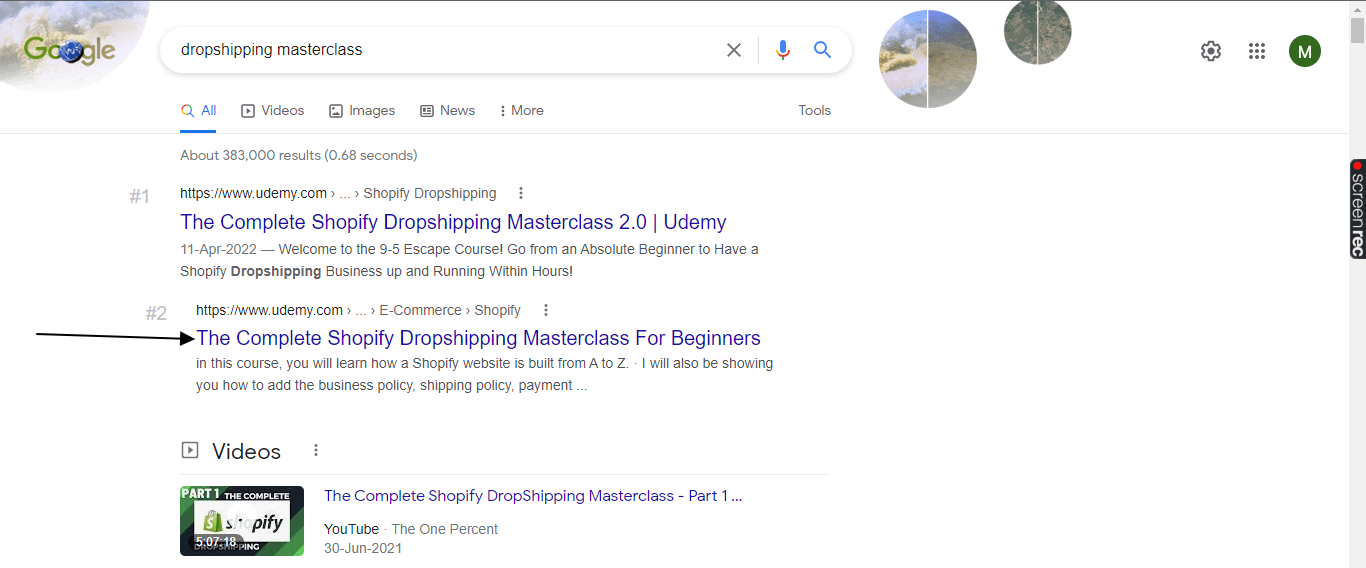1366x568 pixels.
Task: Start voice search with microphone icon
Action: [x=783, y=50]
